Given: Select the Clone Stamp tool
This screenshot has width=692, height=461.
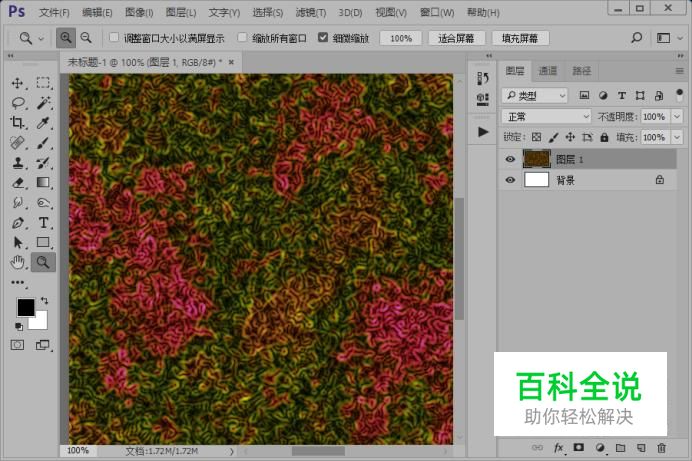Looking at the screenshot, I should pos(17,162).
